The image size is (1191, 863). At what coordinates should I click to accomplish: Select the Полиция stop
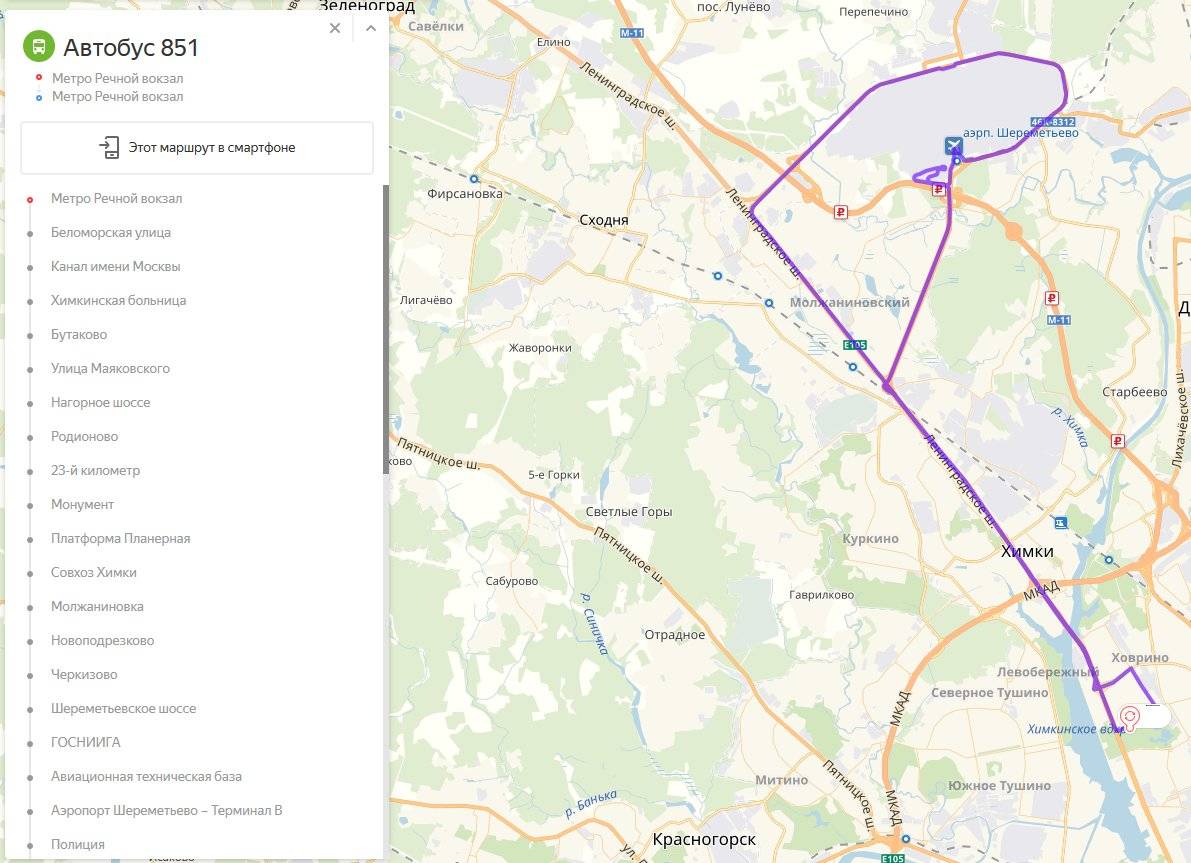(x=77, y=845)
